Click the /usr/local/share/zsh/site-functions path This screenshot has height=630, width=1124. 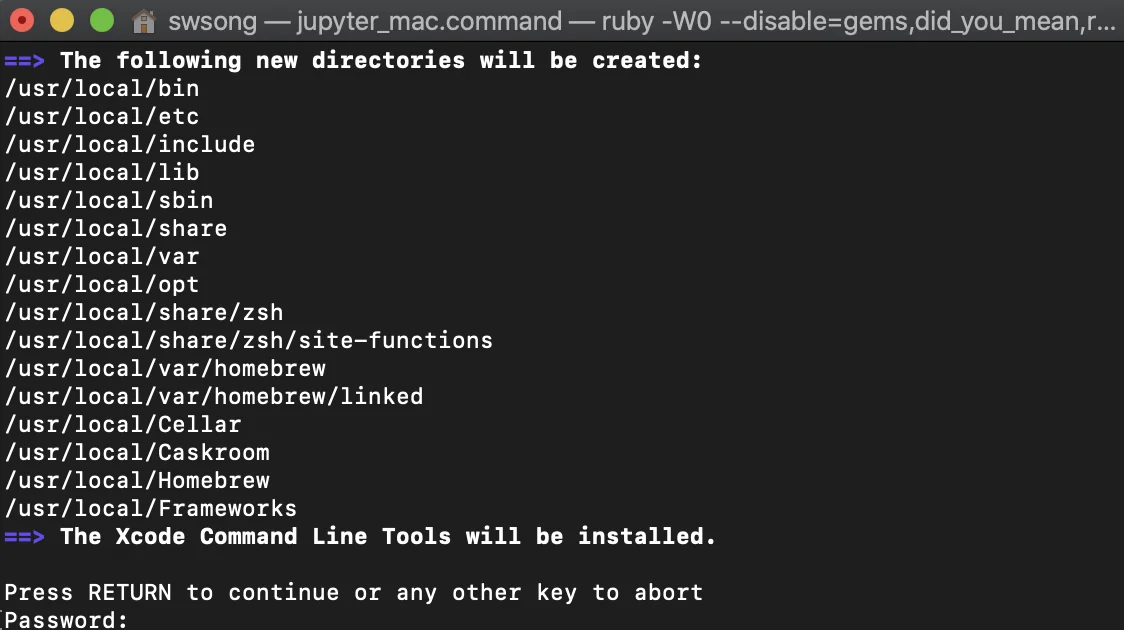(249, 341)
